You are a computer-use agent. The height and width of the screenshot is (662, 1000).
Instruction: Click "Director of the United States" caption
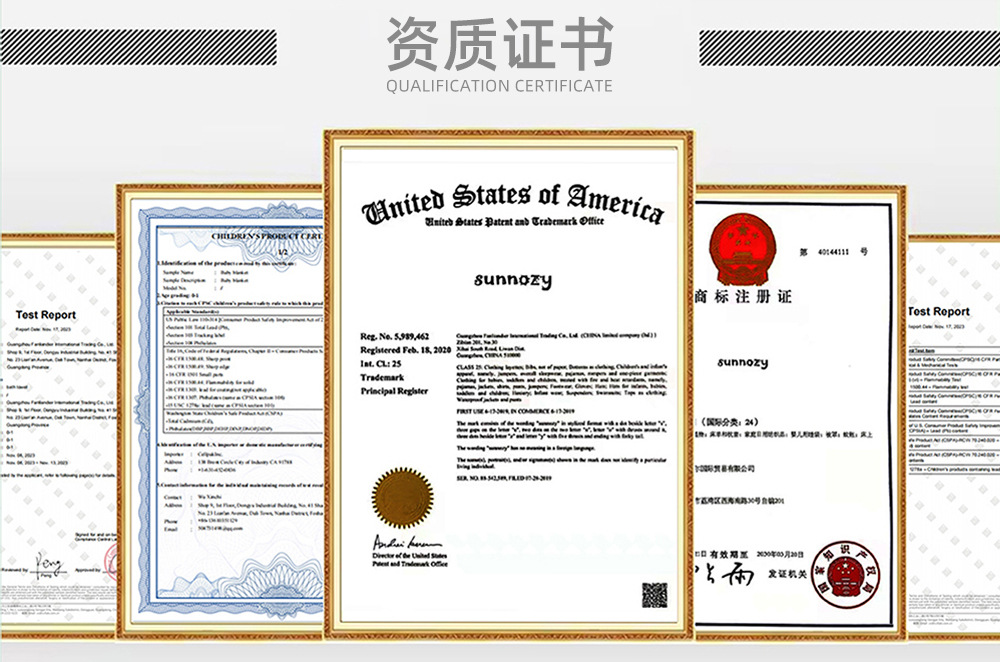click(409, 556)
